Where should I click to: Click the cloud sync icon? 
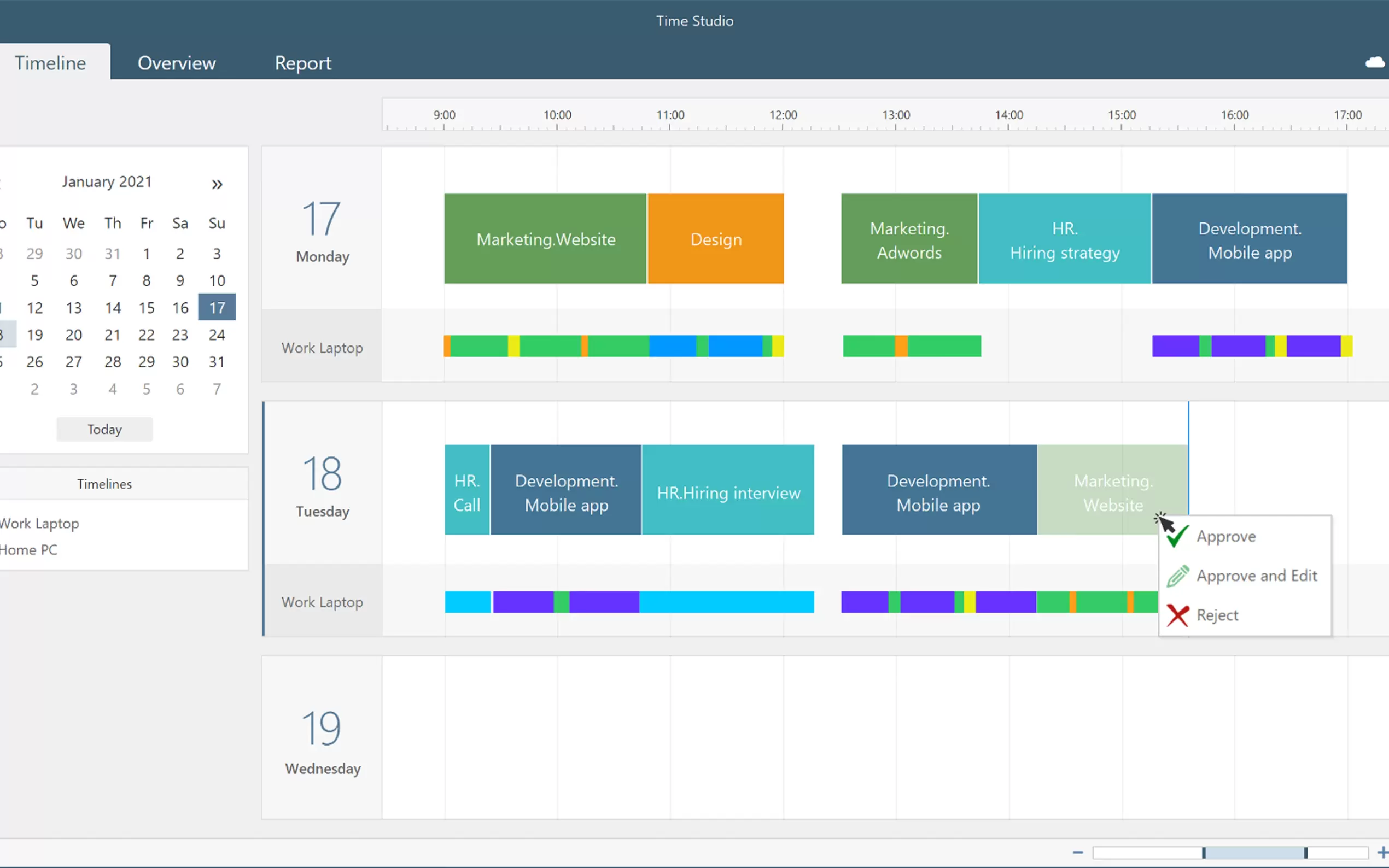1375,62
